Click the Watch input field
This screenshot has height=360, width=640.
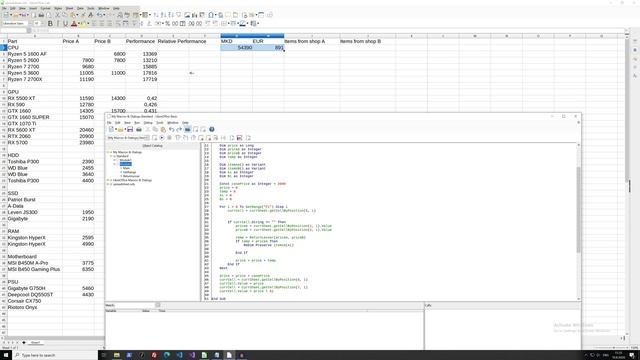point(135,305)
